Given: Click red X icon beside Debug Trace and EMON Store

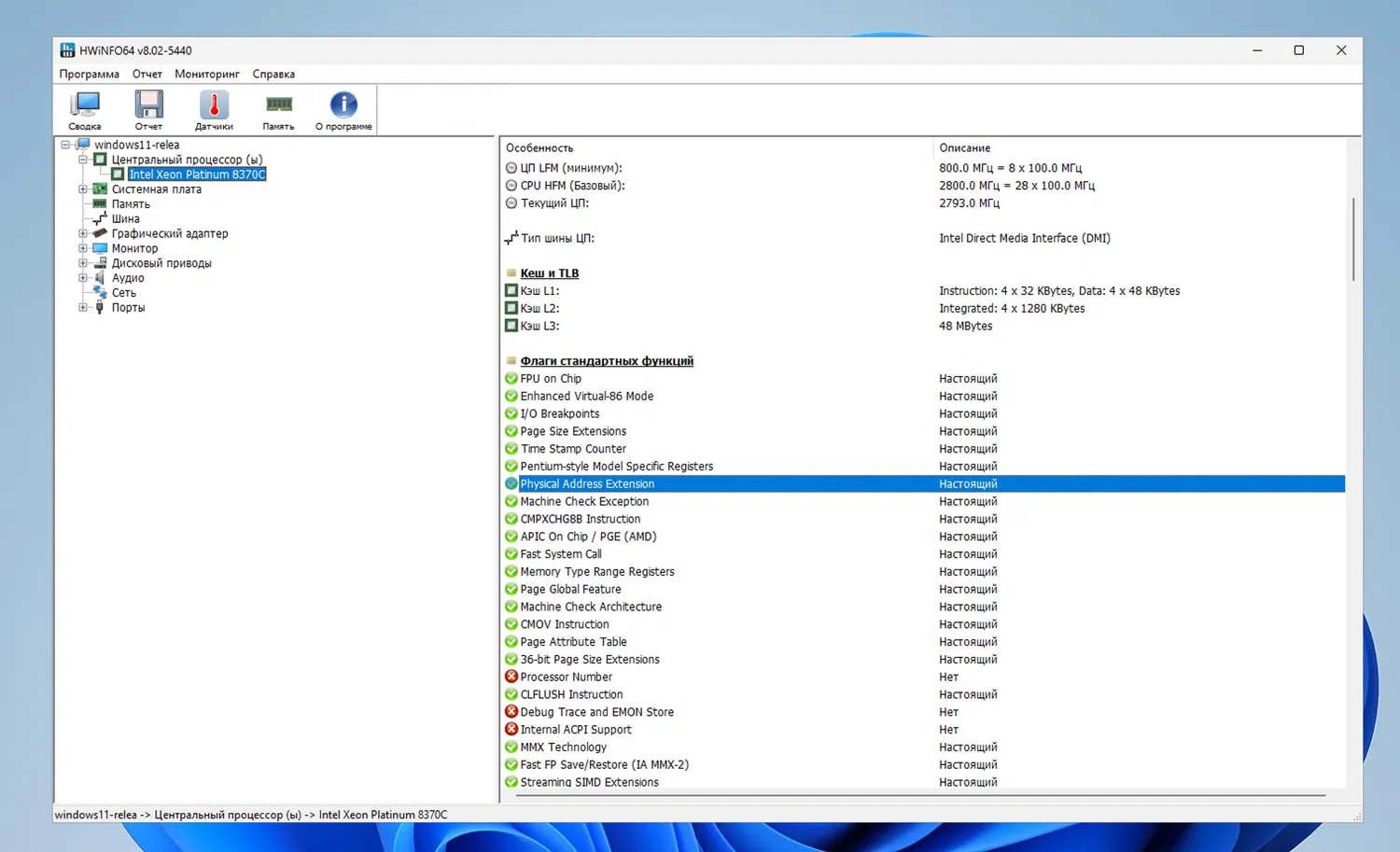Looking at the screenshot, I should click(511, 712).
